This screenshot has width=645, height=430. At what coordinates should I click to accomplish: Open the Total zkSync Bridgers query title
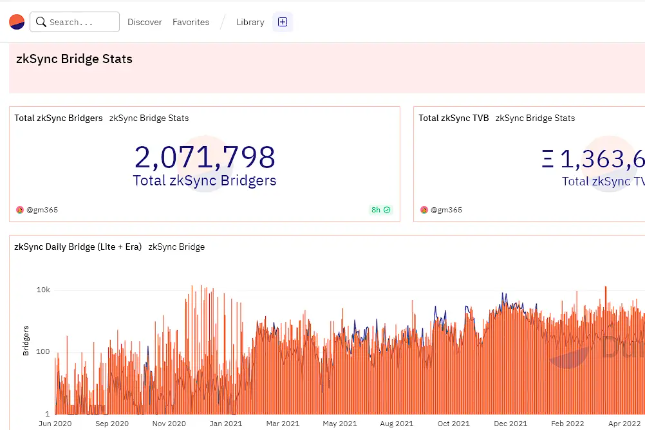pyautogui.click(x=58, y=118)
